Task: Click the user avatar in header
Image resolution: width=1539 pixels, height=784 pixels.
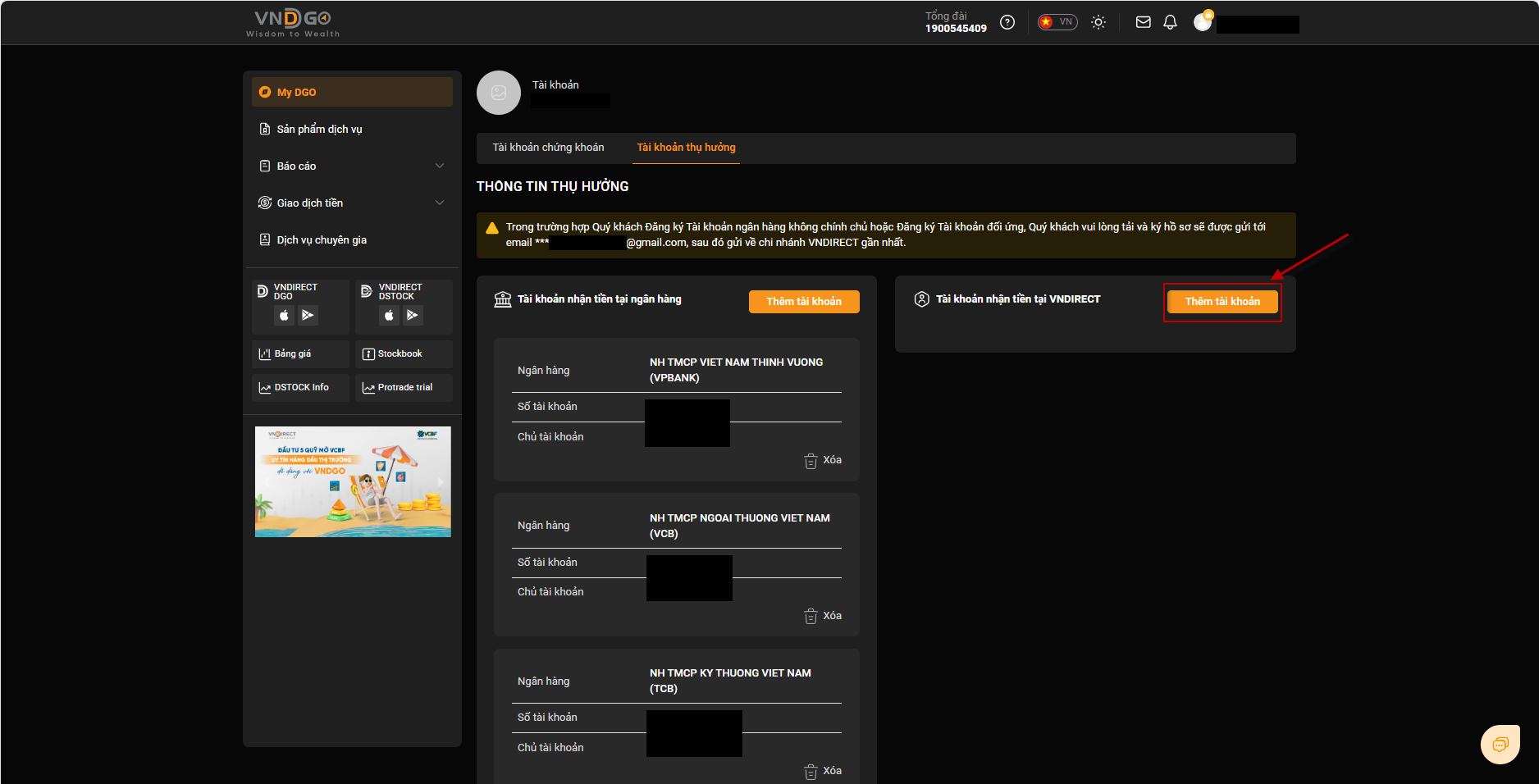Action: pyautogui.click(x=1203, y=21)
